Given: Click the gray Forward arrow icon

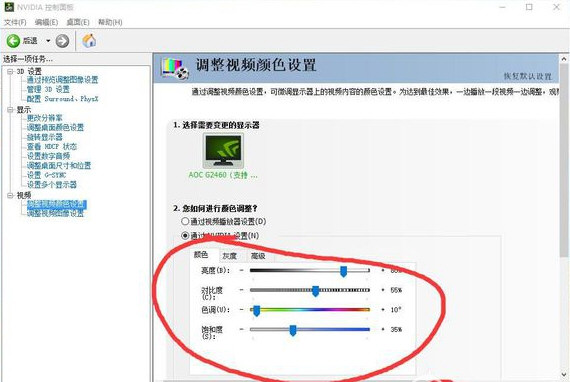Looking at the screenshot, I should pos(62,41).
